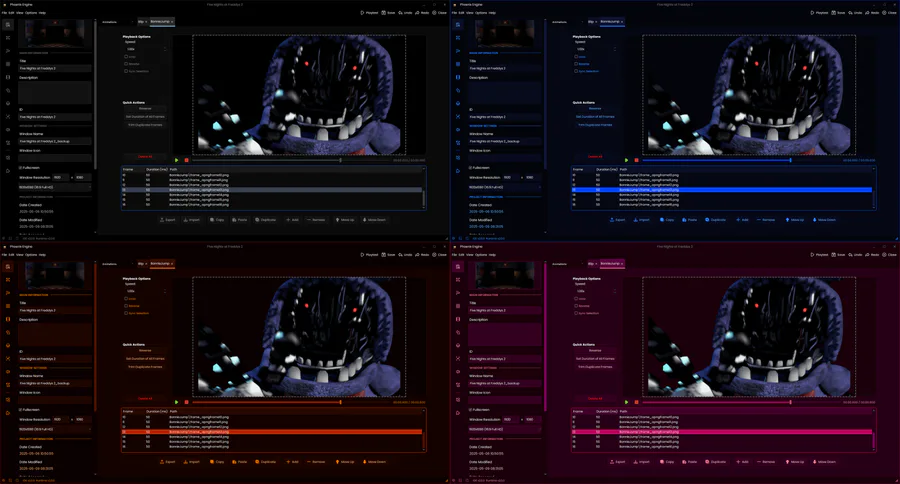The width and height of the screenshot is (900, 484).
Task: Click Export frames icon in the gray-theme window
Action: pos(162,220)
